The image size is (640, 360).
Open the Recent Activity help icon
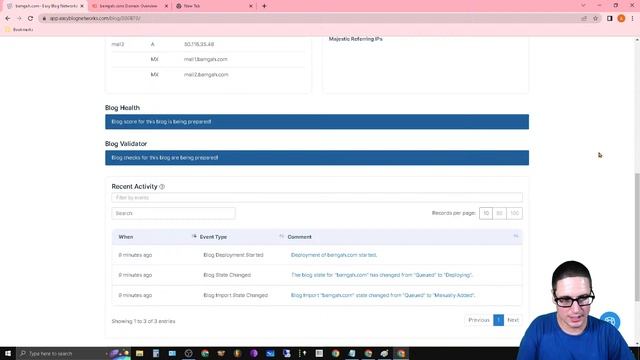click(x=162, y=187)
